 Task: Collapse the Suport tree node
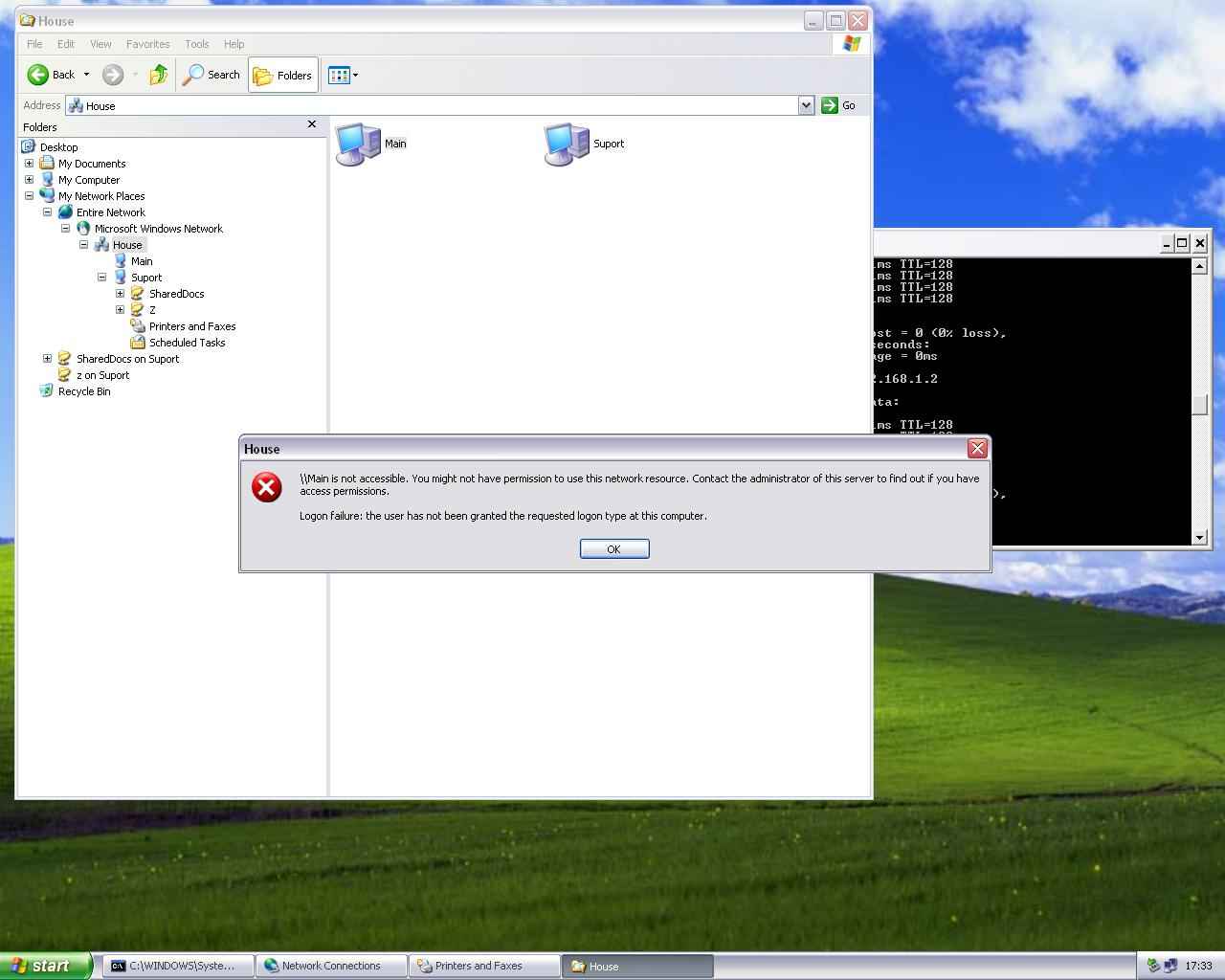(101, 278)
